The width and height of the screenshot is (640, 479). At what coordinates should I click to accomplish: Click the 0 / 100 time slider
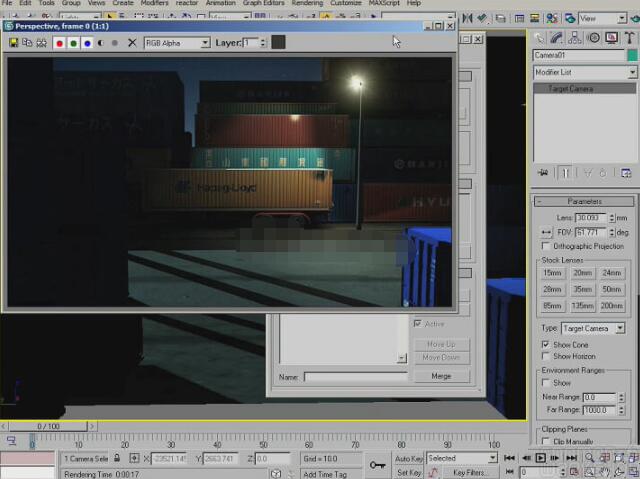[x=49, y=426]
